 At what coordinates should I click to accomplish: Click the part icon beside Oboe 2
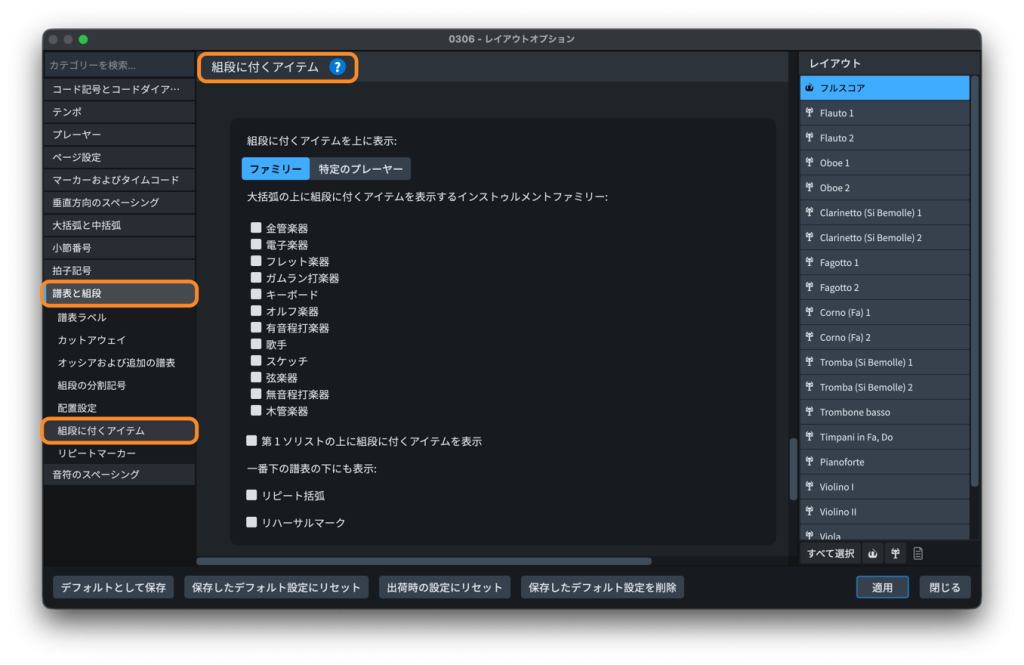click(809, 188)
